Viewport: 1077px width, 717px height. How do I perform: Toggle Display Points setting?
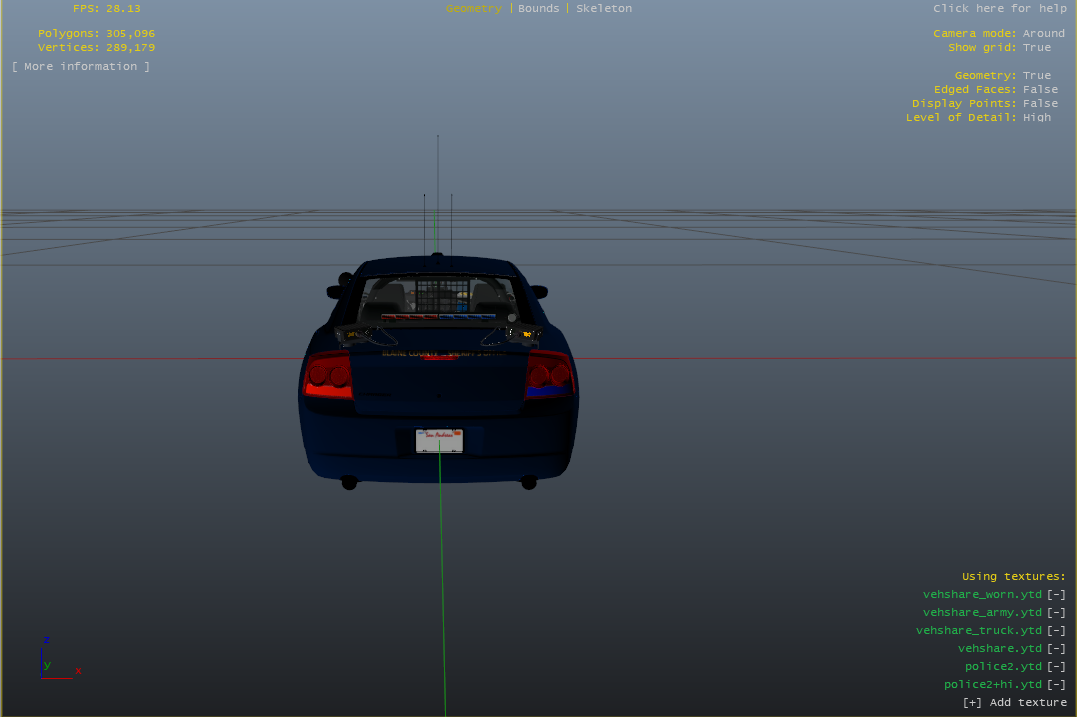pos(1040,103)
